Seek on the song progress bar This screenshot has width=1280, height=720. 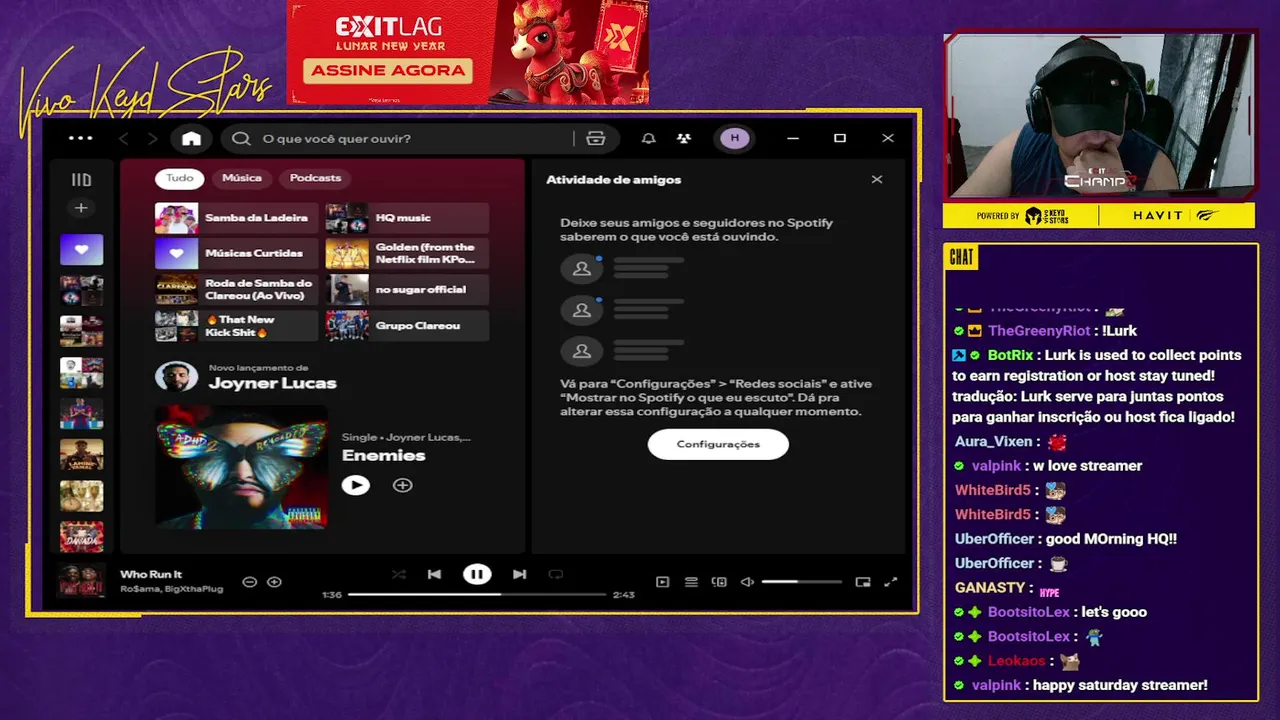[477, 594]
